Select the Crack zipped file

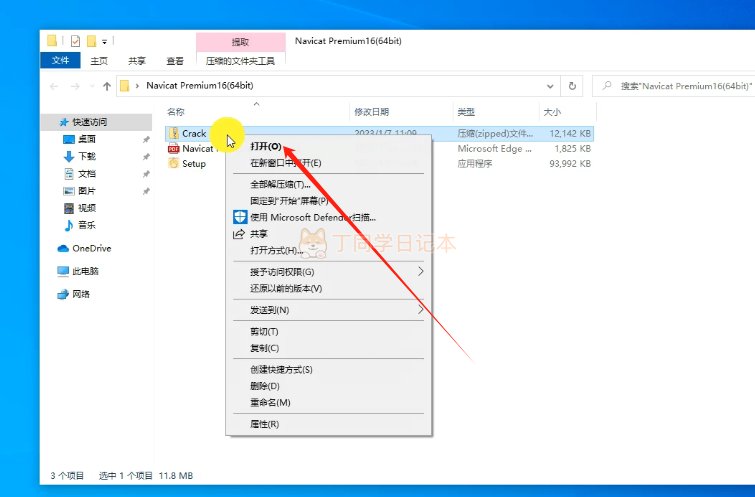[194, 133]
